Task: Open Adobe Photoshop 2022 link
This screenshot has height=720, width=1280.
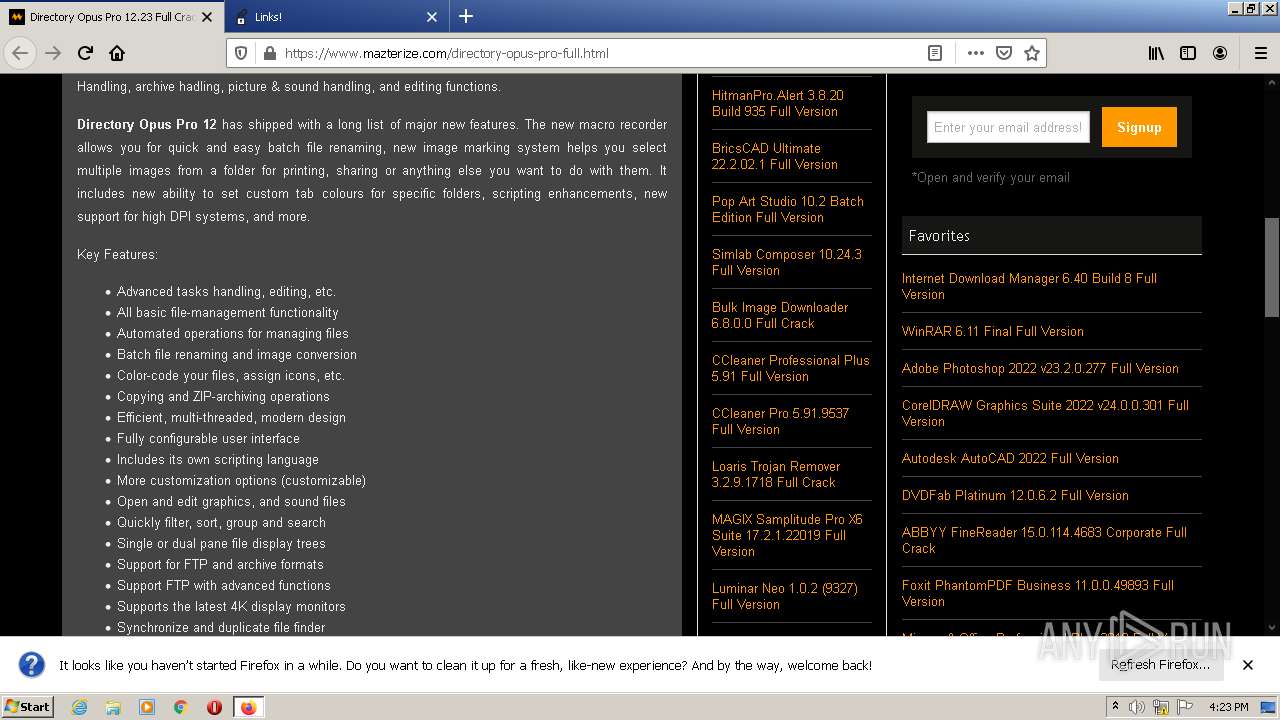Action: tap(1040, 368)
